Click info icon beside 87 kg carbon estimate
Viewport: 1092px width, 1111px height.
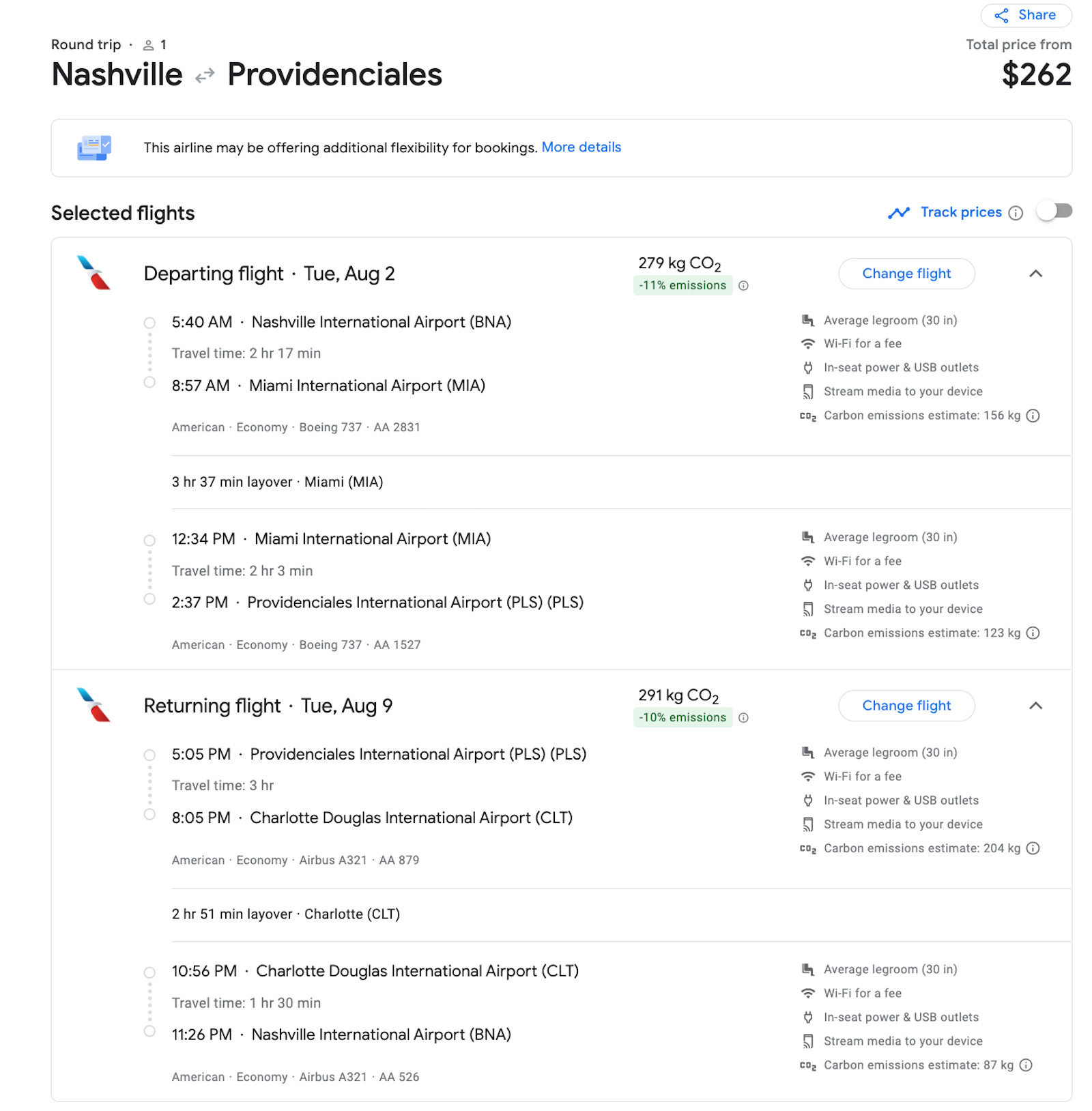click(x=1025, y=1064)
